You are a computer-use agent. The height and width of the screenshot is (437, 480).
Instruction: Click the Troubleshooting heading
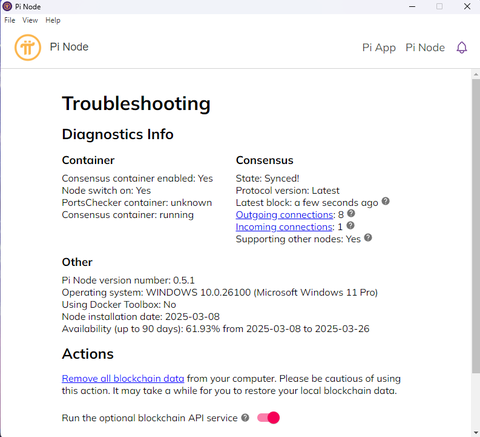point(136,104)
